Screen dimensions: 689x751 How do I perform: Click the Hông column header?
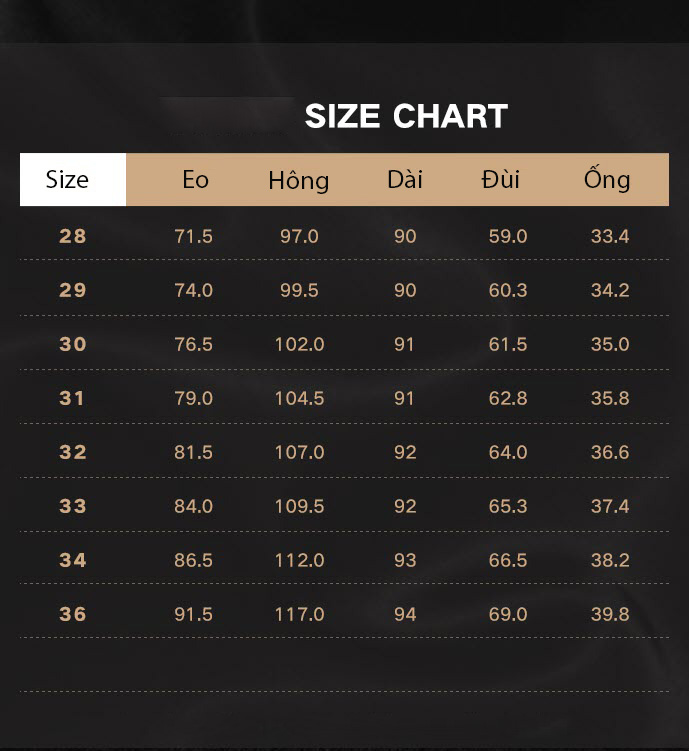[299, 181]
